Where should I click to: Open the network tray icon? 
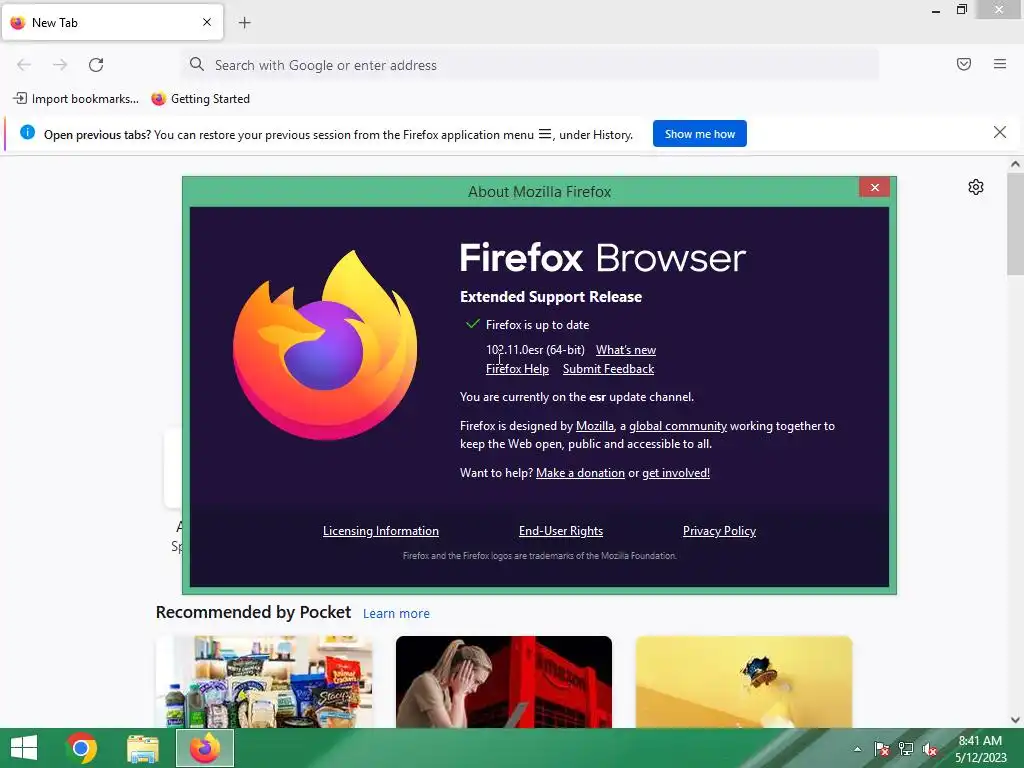(906, 749)
